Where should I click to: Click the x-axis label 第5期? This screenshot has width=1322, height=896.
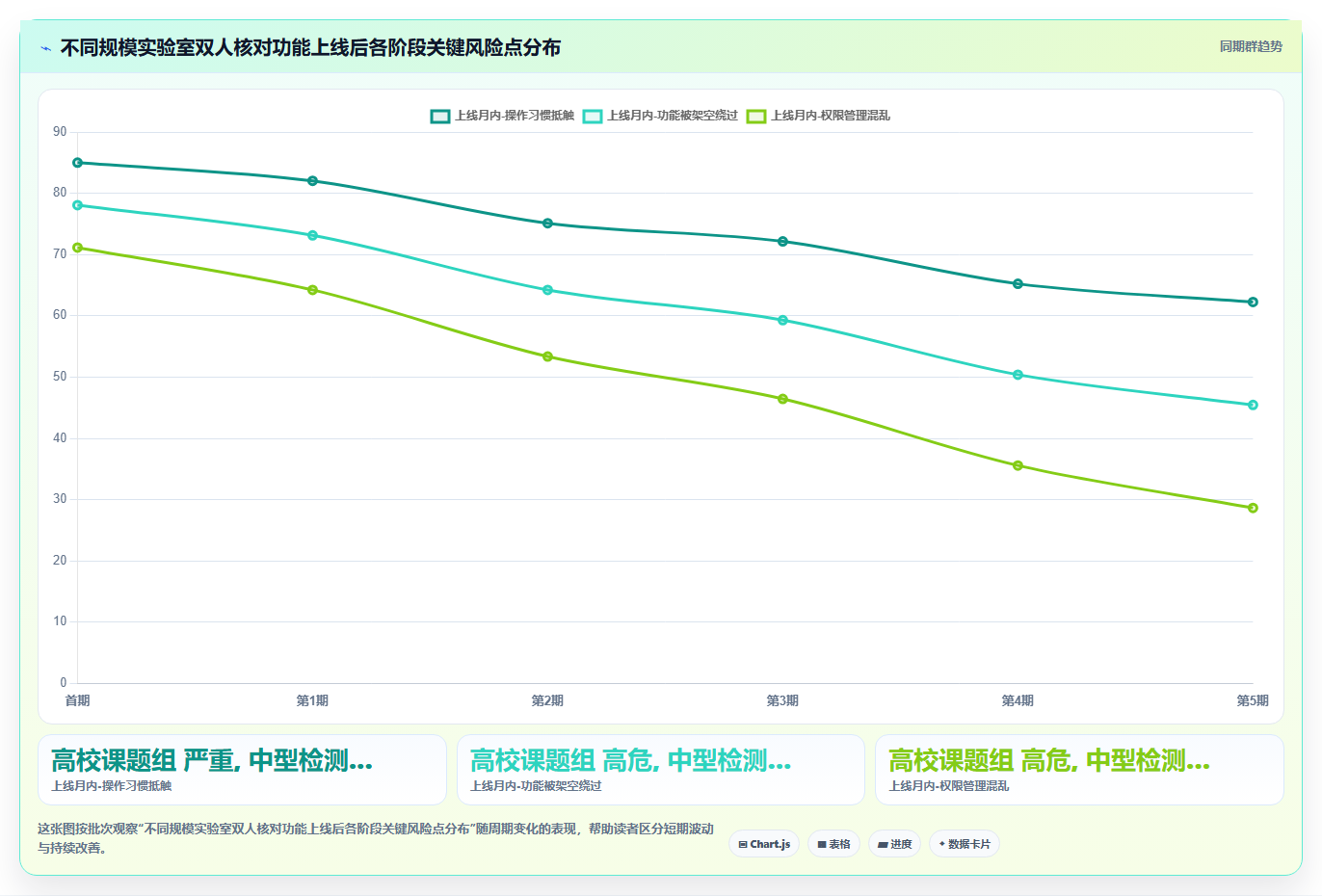(x=1253, y=700)
